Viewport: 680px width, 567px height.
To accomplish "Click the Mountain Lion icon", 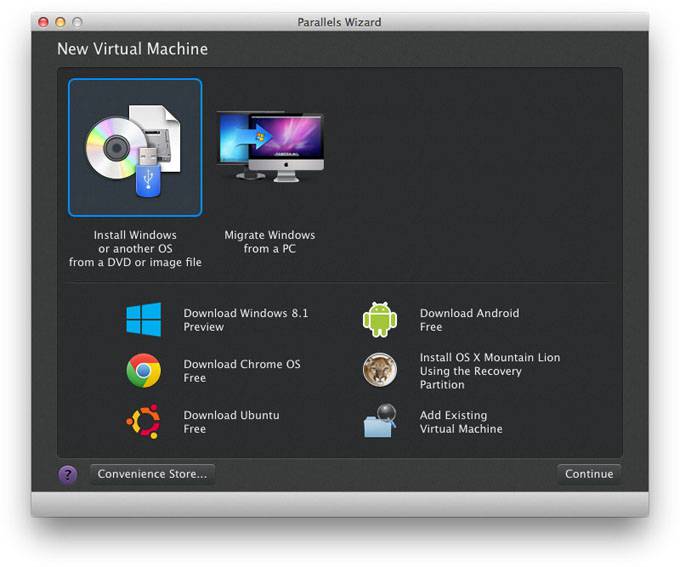I will click(x=379, y=370).
